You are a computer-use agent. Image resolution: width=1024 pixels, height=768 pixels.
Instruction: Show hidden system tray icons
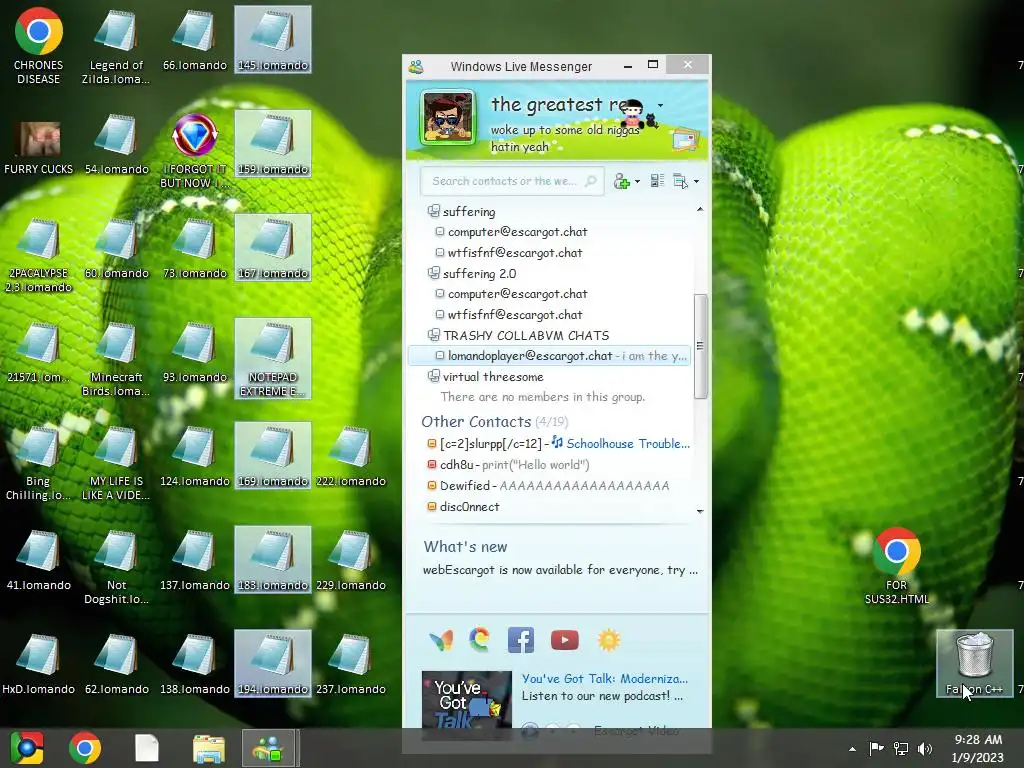(x=852, y=749)
